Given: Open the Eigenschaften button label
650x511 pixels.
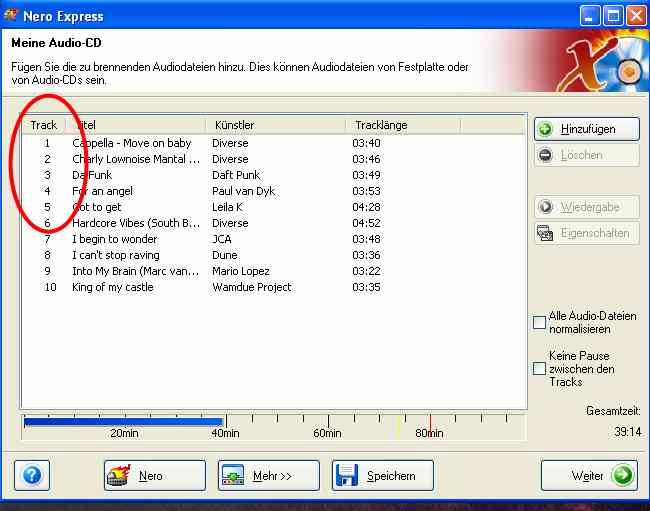Looking at the screenshot, I should (x=595, y=233).
